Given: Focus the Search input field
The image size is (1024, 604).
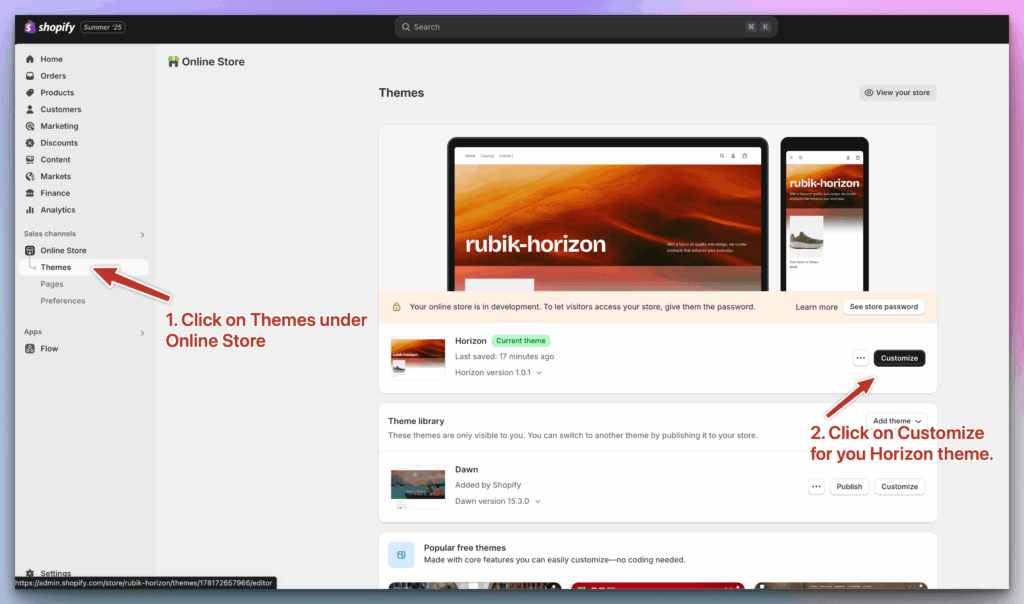Looking at the screenshot, I should point(586,27).
